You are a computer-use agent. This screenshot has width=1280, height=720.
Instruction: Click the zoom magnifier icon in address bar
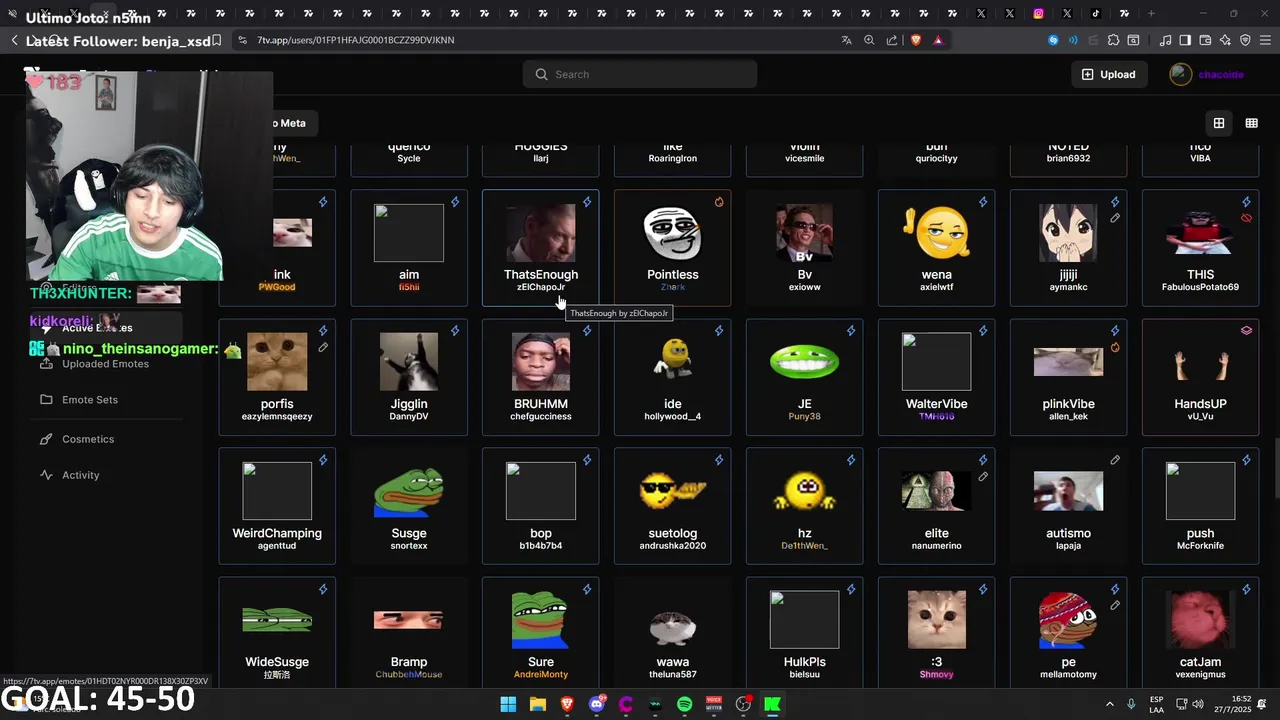pos(869,40)
